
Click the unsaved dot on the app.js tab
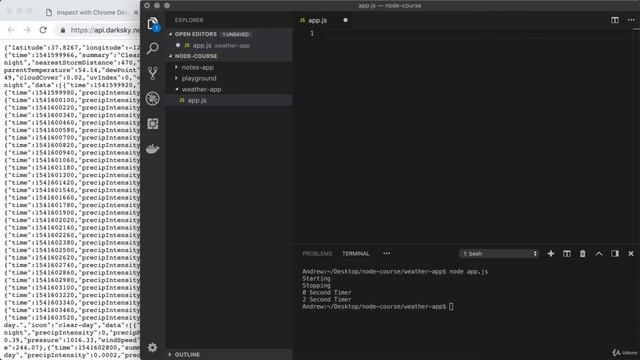click(345, 20)
